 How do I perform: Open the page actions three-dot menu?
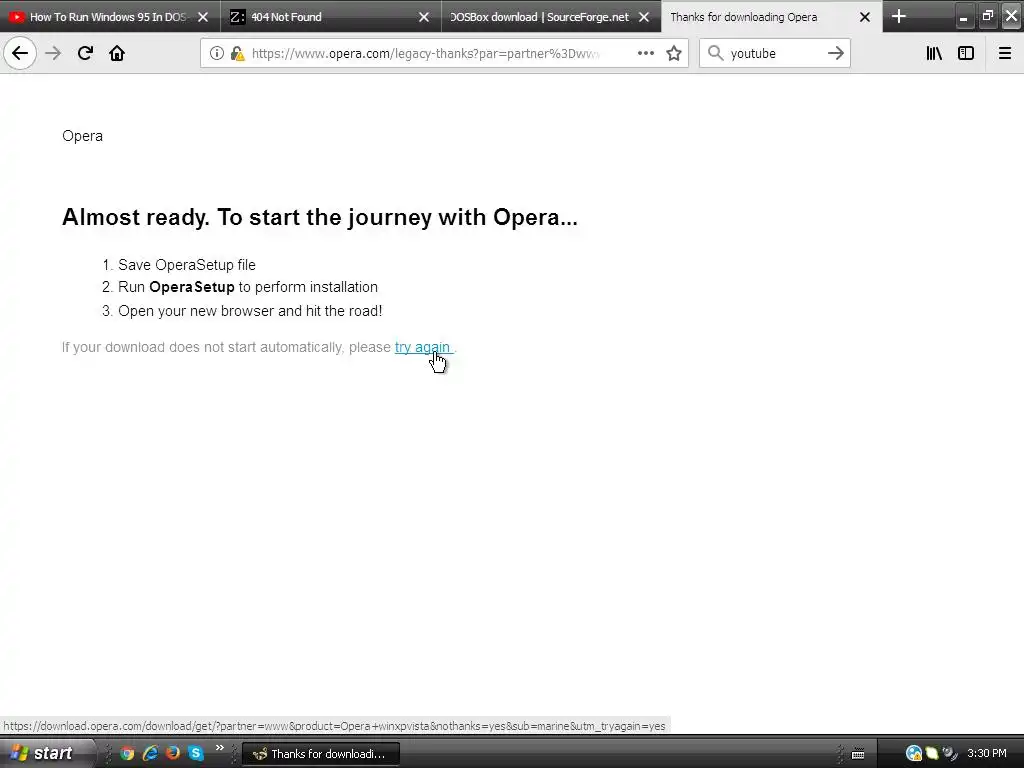[646, 53]
